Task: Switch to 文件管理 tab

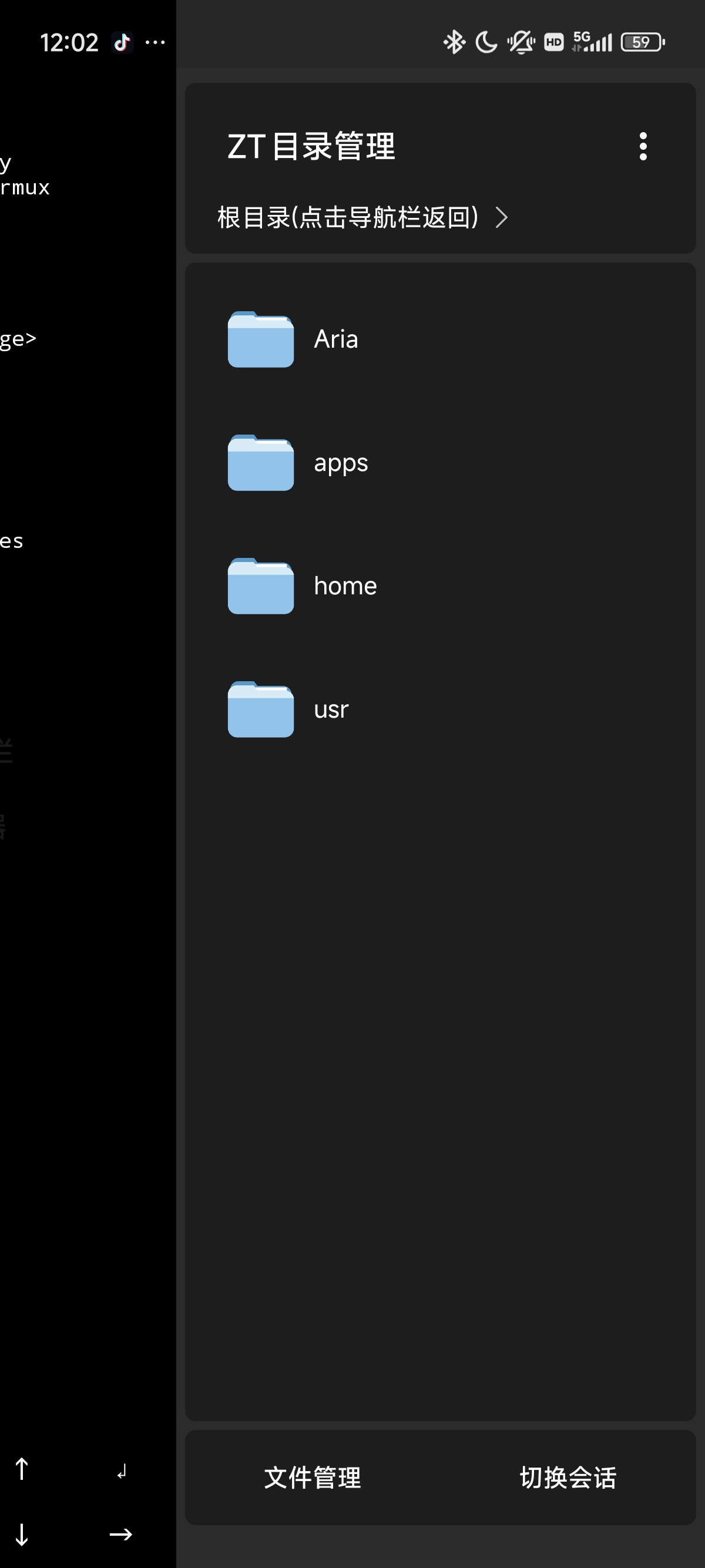Action: (x=313, y=1478)
